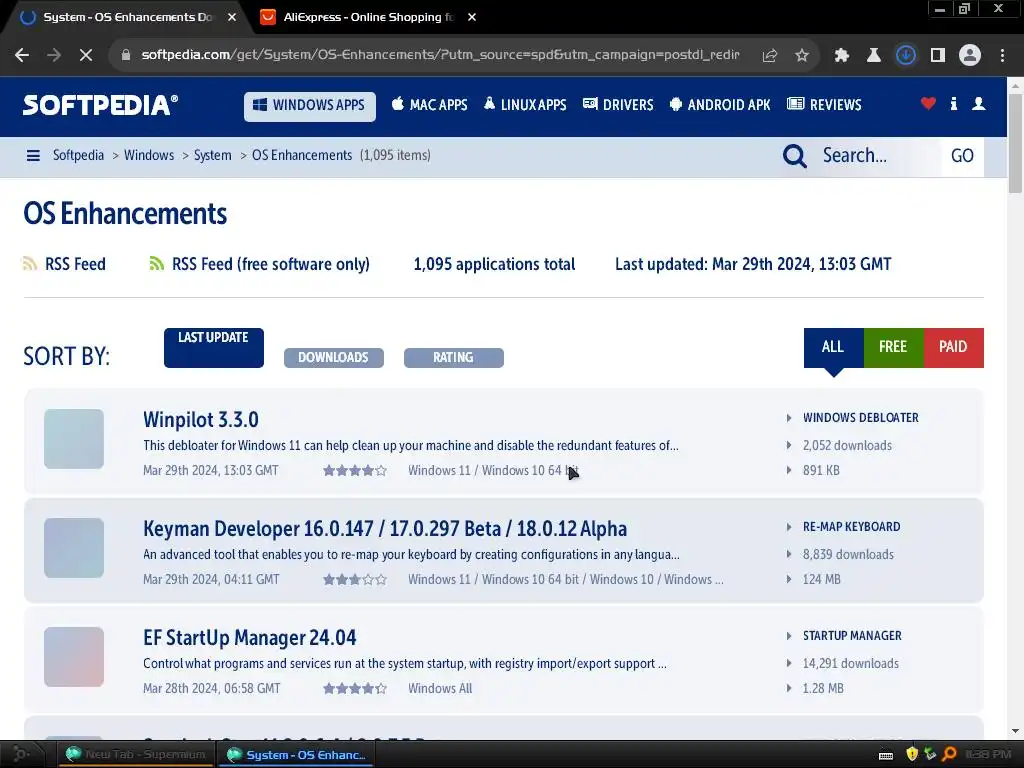Screen dimensions: 1024x768
Task: Open the flask experiments icon in the toolbar
Action: tap(873, 56)
